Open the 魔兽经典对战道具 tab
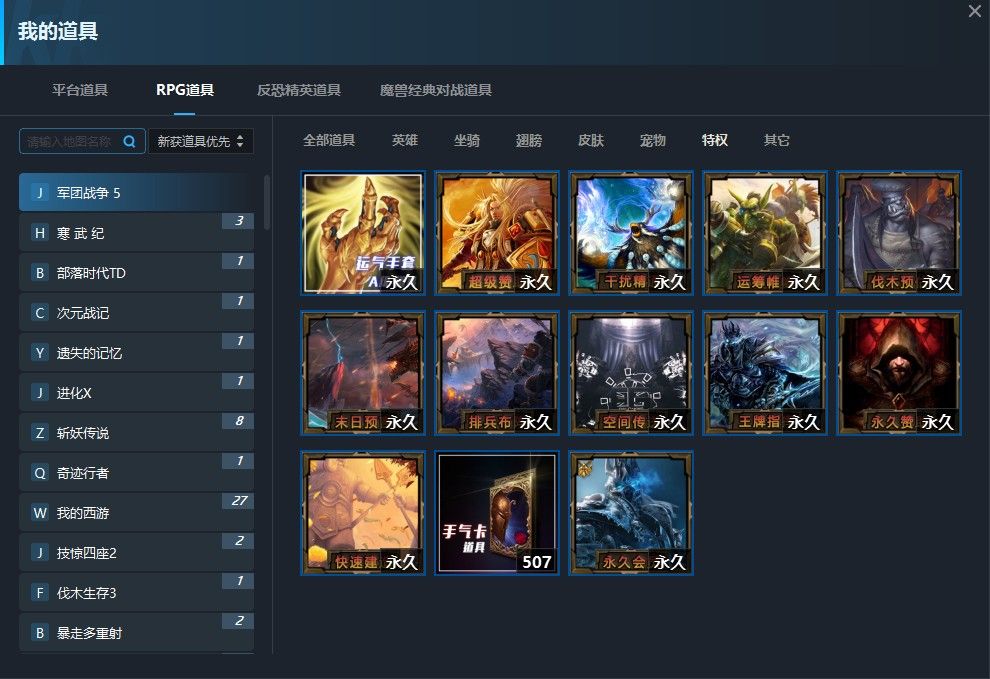Screen dimensions: 990x679 coord(436,90)
